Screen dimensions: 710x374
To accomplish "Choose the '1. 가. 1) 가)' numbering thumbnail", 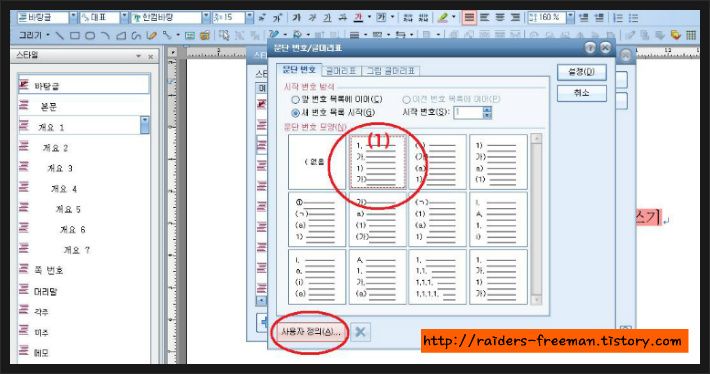I will pos(377,162).
